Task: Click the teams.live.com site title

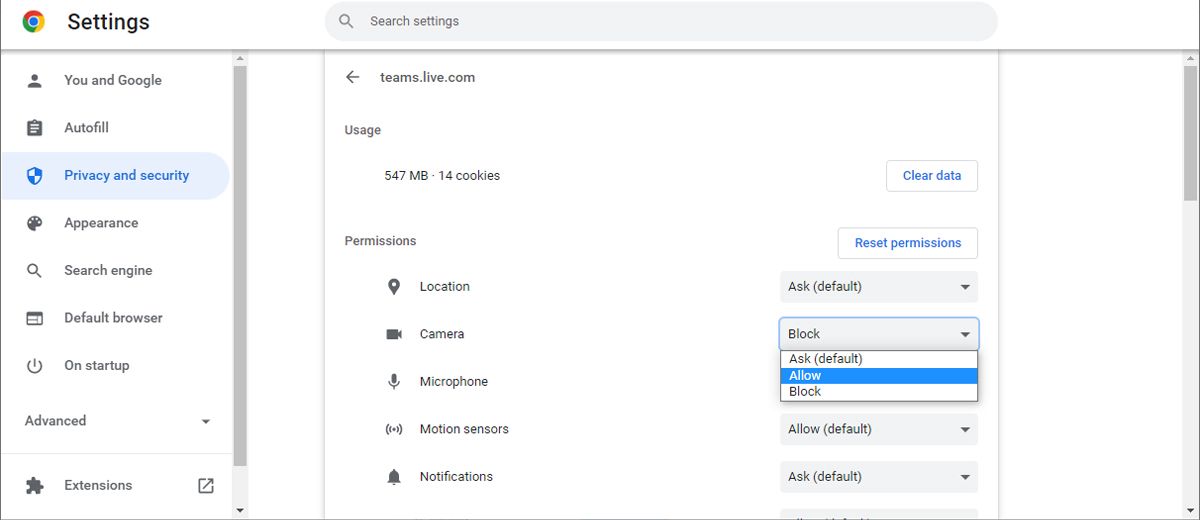Action: point(427,77)
